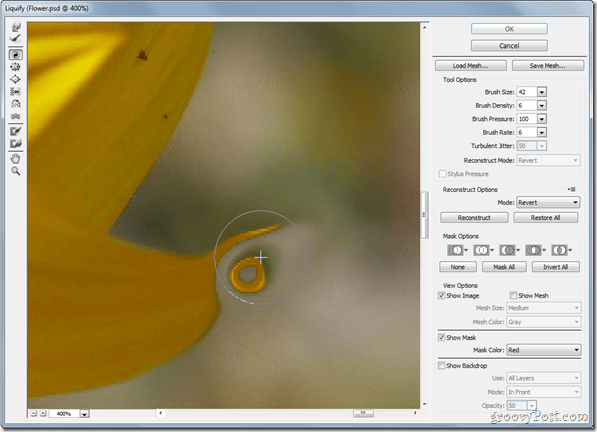Click the Brush Pressure value field
This screenshot has width=597, height=432.
coord(527,119)
